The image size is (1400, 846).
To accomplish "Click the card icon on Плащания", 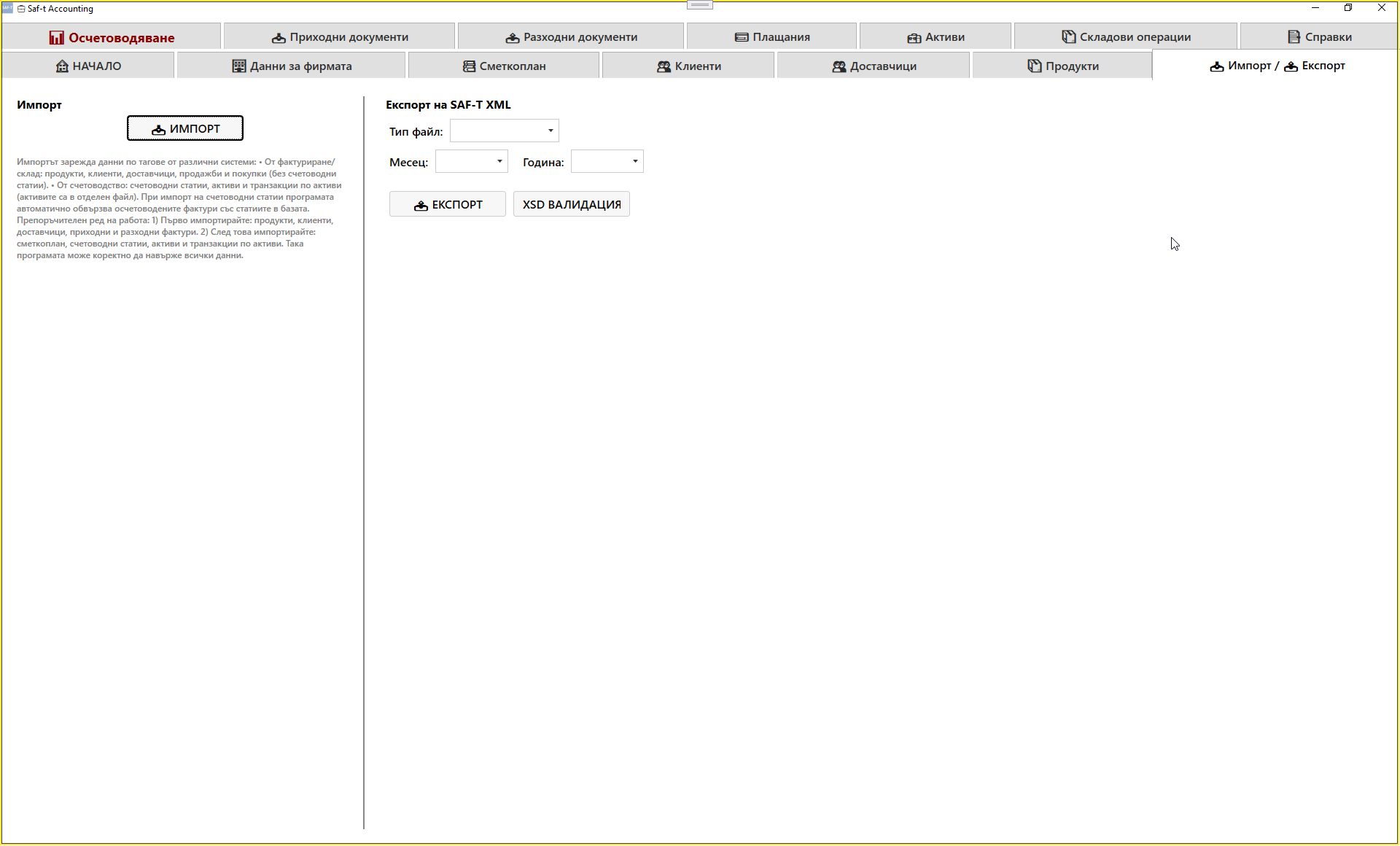I will point(742,37).
